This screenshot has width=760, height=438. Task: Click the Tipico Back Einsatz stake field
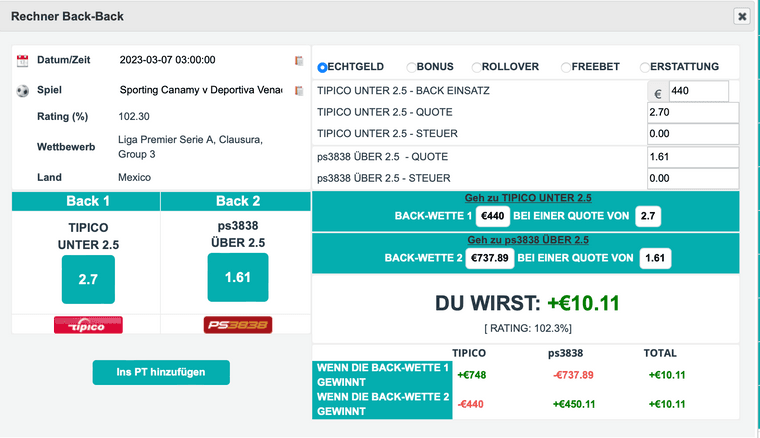coord(698,91)
